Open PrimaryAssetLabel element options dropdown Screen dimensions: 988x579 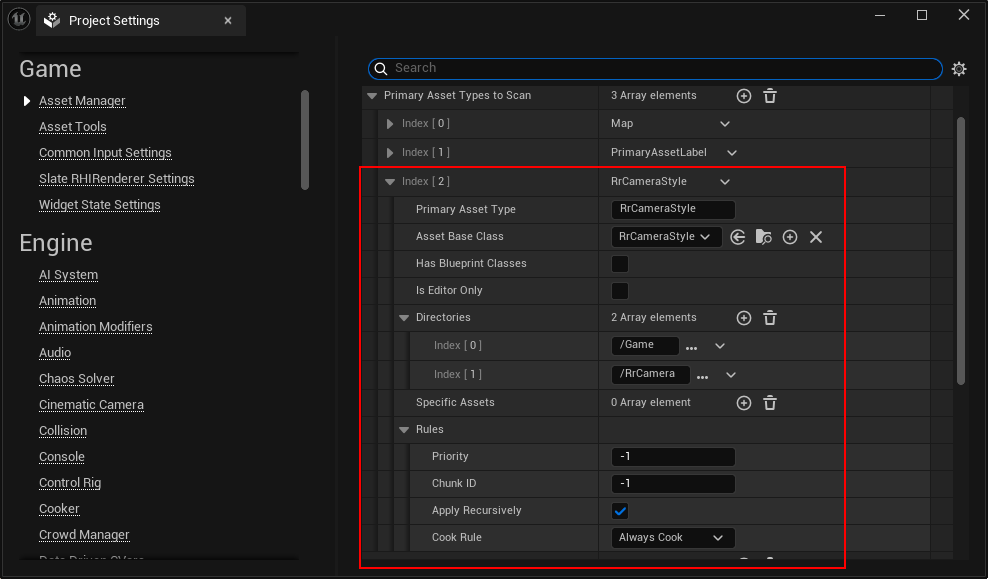732,153
